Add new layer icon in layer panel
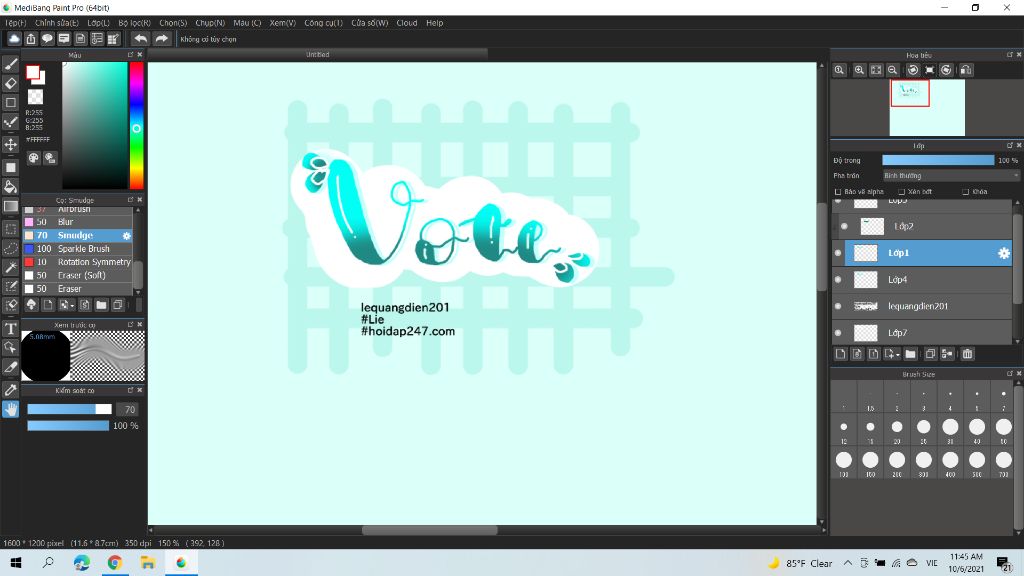This screenshot has height=576, width=1024. pyautogui.click(x=840, y=354)
